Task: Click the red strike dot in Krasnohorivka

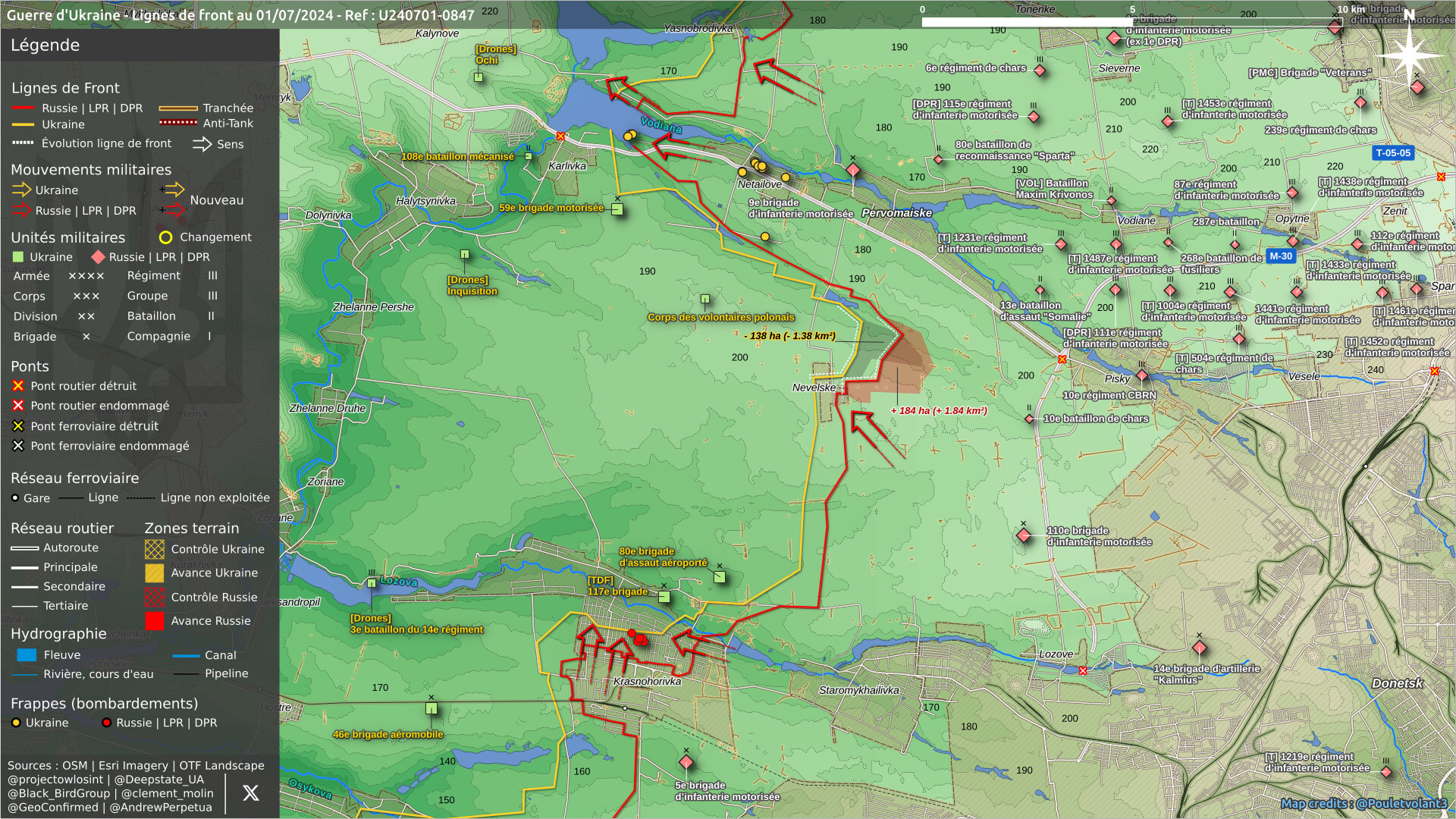Action: pos(632,633)
